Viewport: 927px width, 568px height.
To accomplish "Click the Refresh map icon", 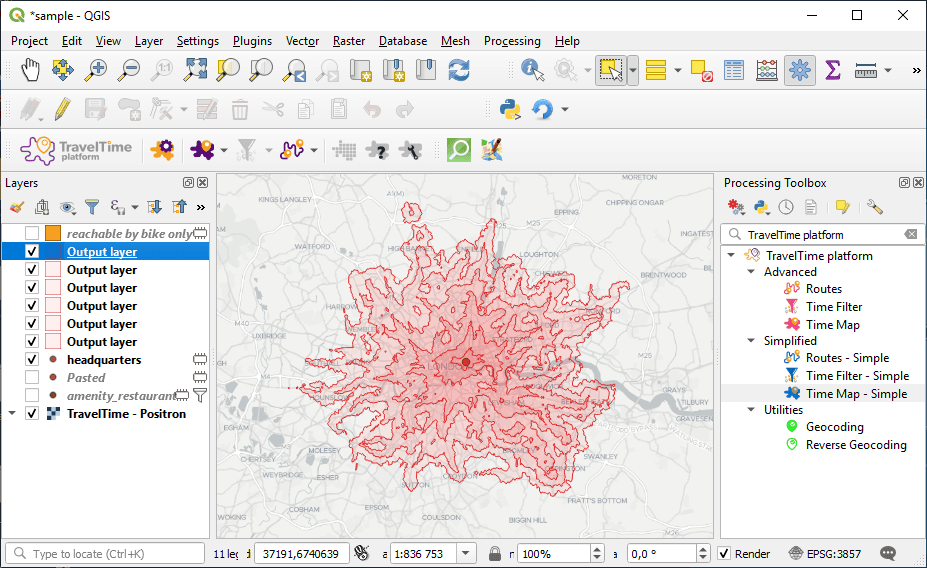I will click(x=459, y=70).
